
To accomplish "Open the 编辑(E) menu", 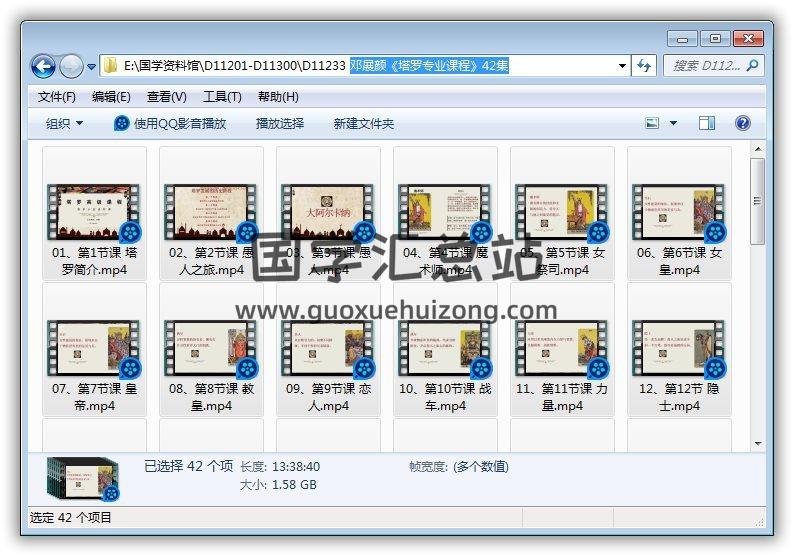I will [x=111, y=97].
